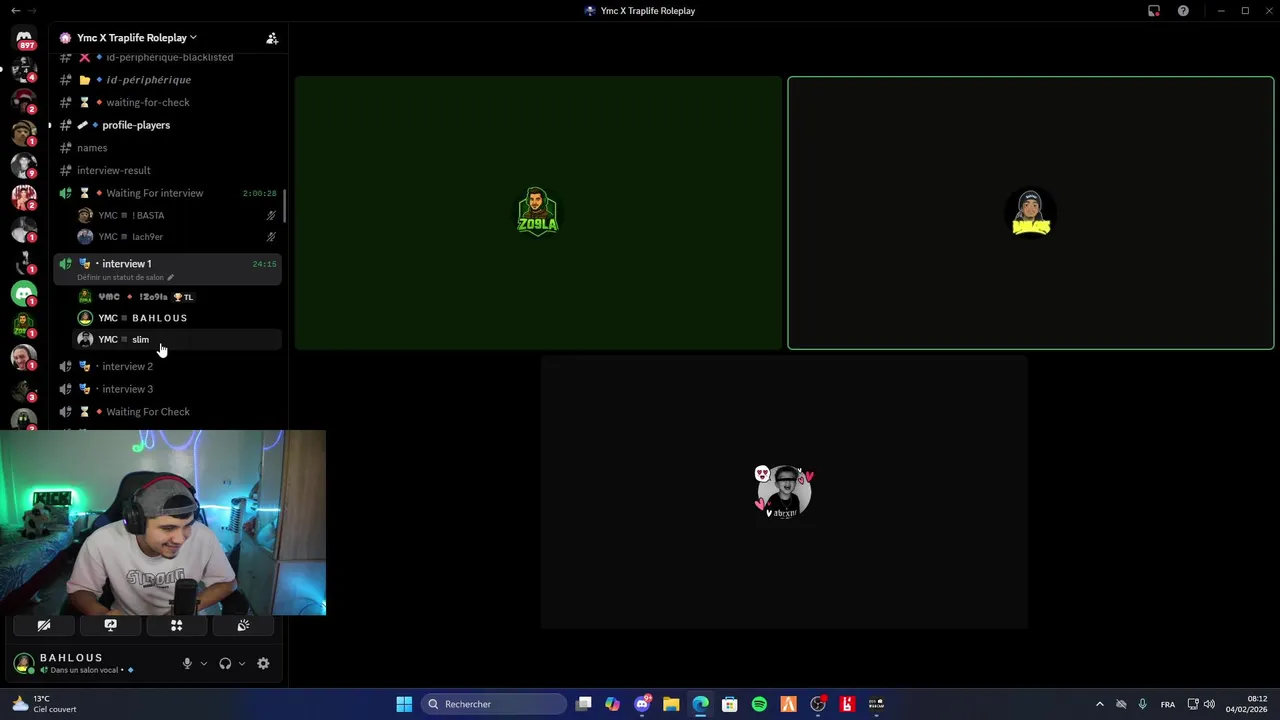Click the channel list scrollbar
This screenshot has width=1280, height=720.
(x=285, y=206)
